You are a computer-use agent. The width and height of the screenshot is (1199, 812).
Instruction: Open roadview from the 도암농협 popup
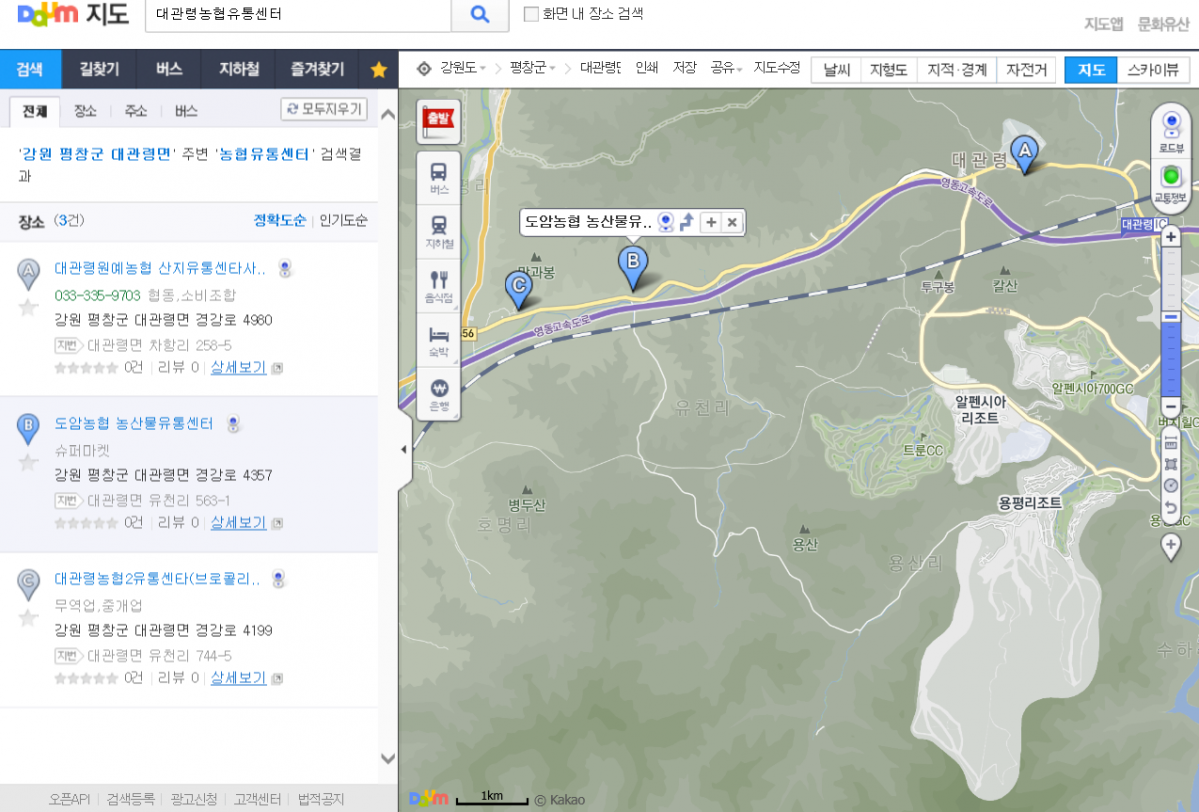click(x=666, y=222)
